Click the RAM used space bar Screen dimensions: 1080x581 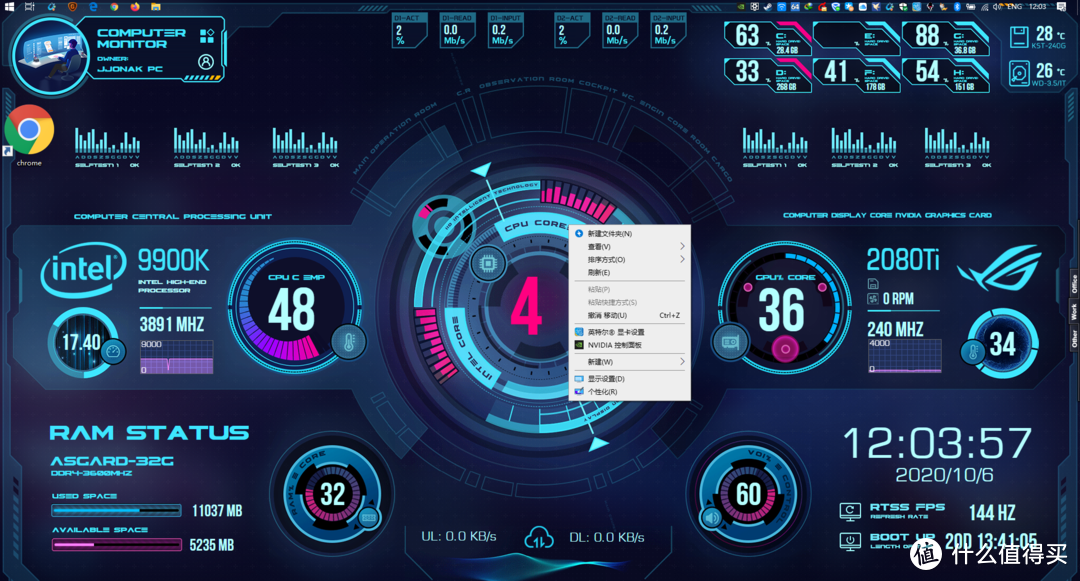[x=116, y=510]
